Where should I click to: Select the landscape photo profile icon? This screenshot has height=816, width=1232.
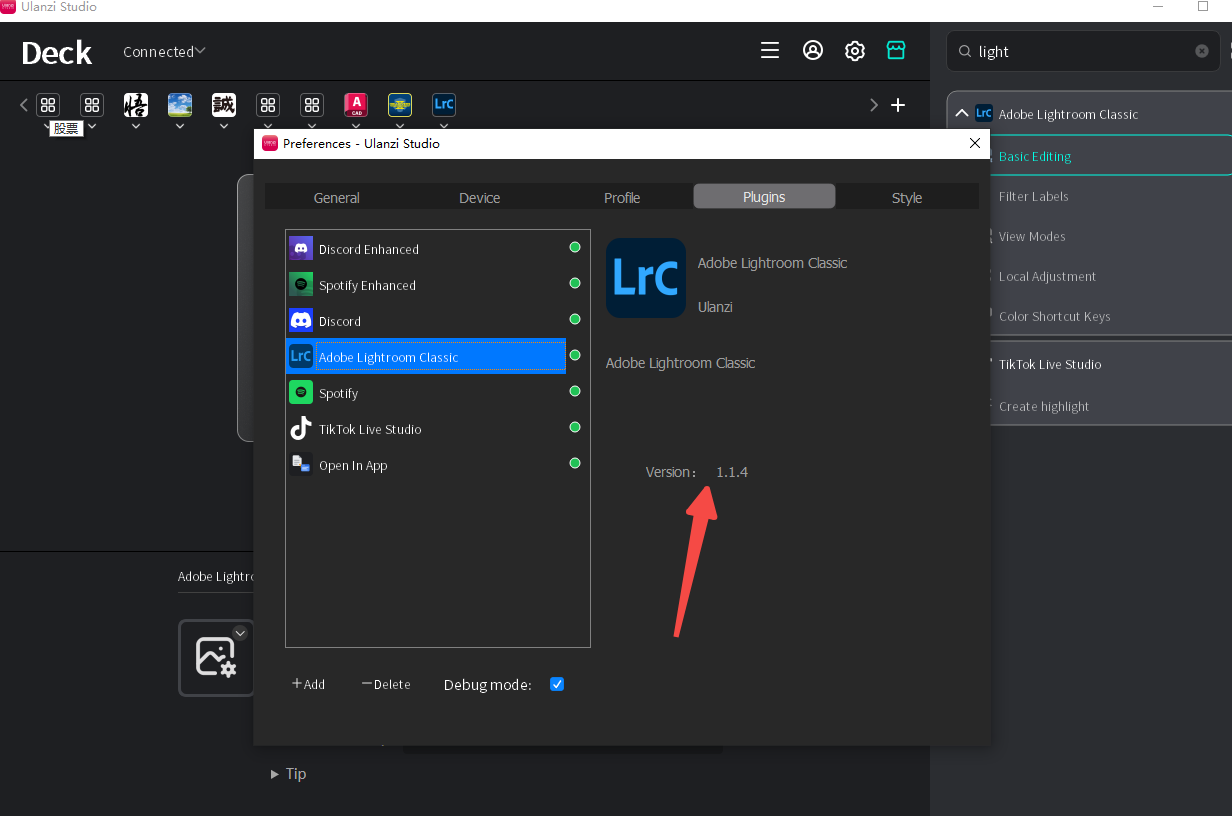[180, 105]
